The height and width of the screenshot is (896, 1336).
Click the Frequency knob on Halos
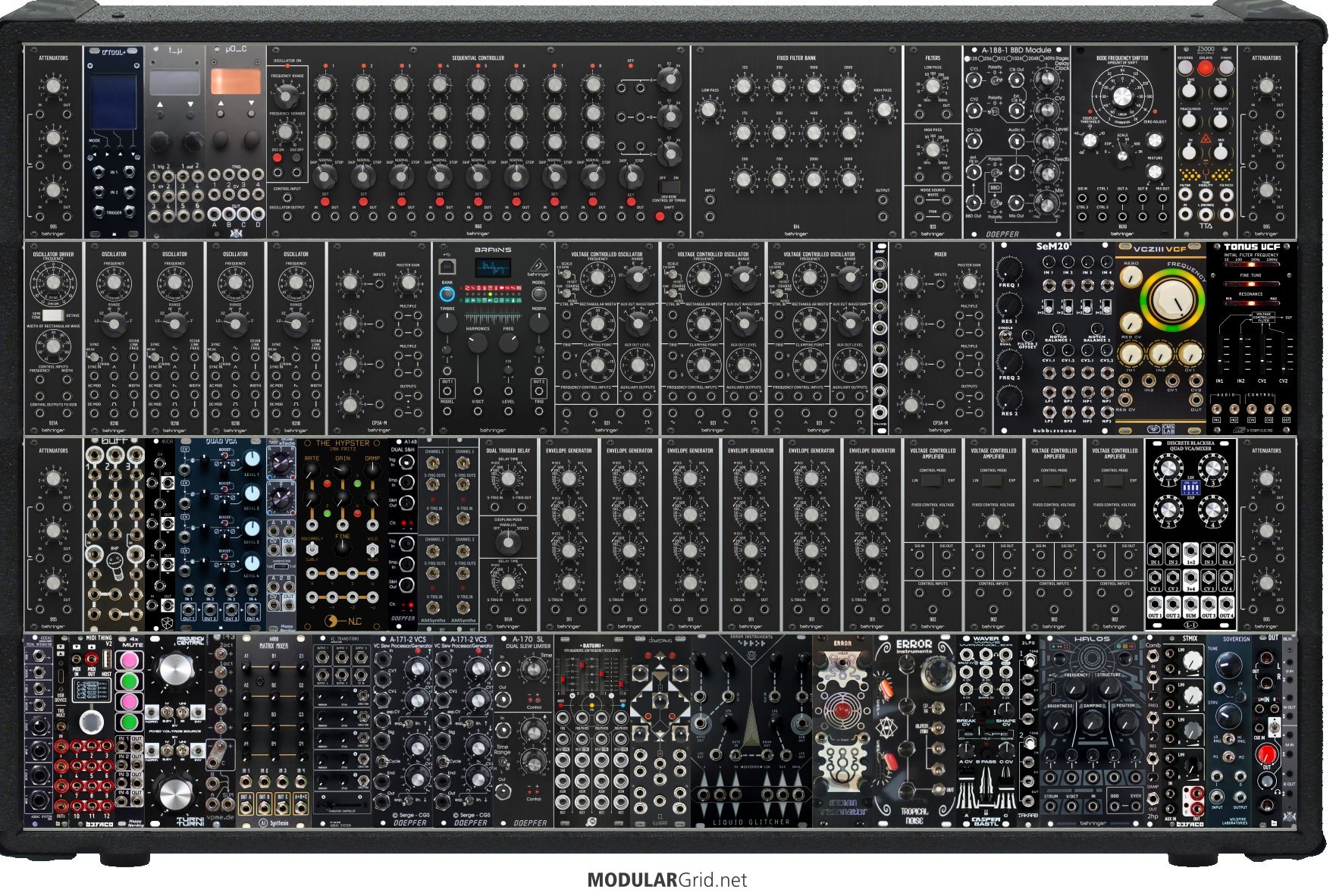point(1075,689)
